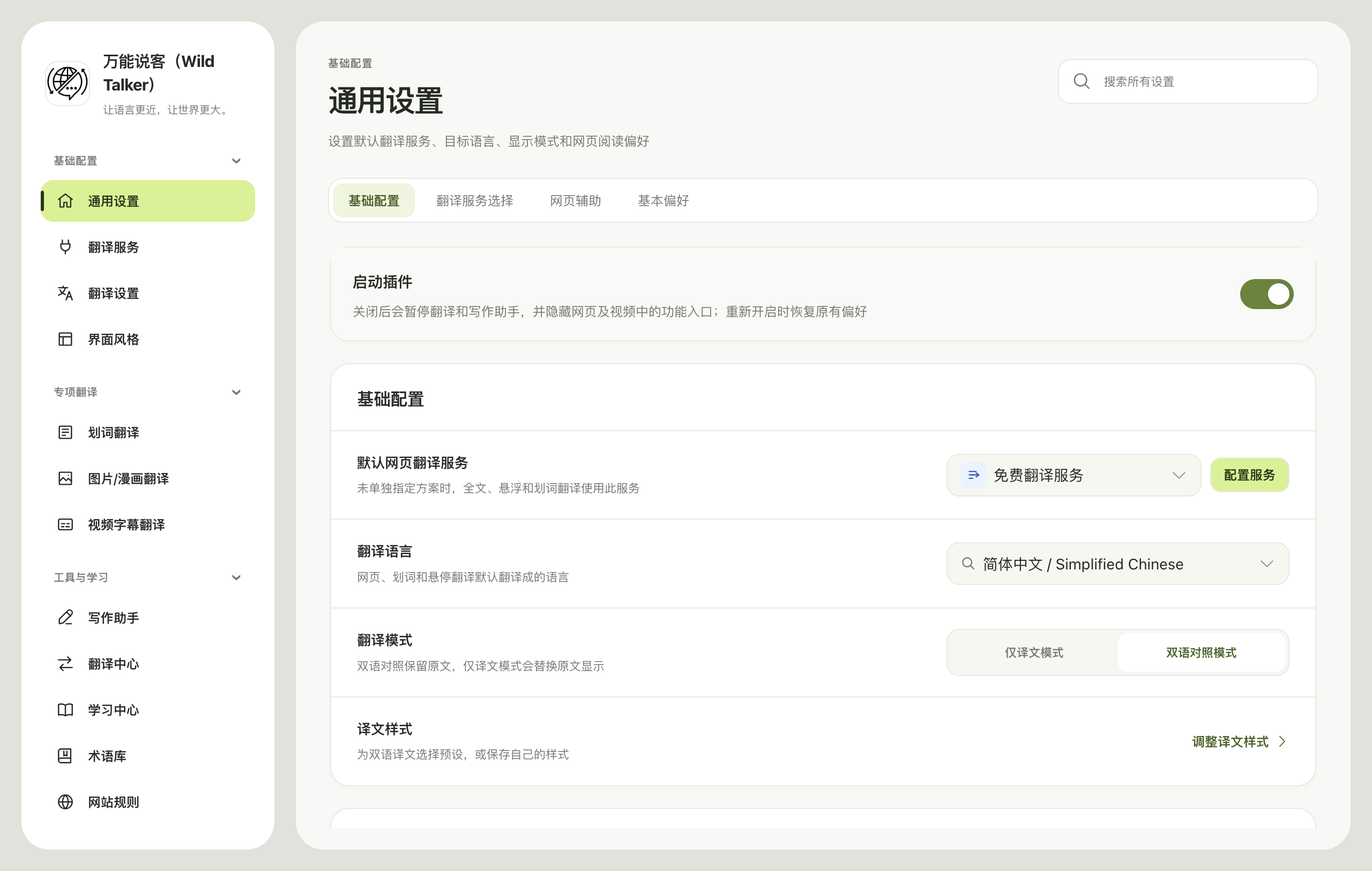Click the translate icon beside 翻译设置
Viewport: 1372px width, 871px height.
65,293
